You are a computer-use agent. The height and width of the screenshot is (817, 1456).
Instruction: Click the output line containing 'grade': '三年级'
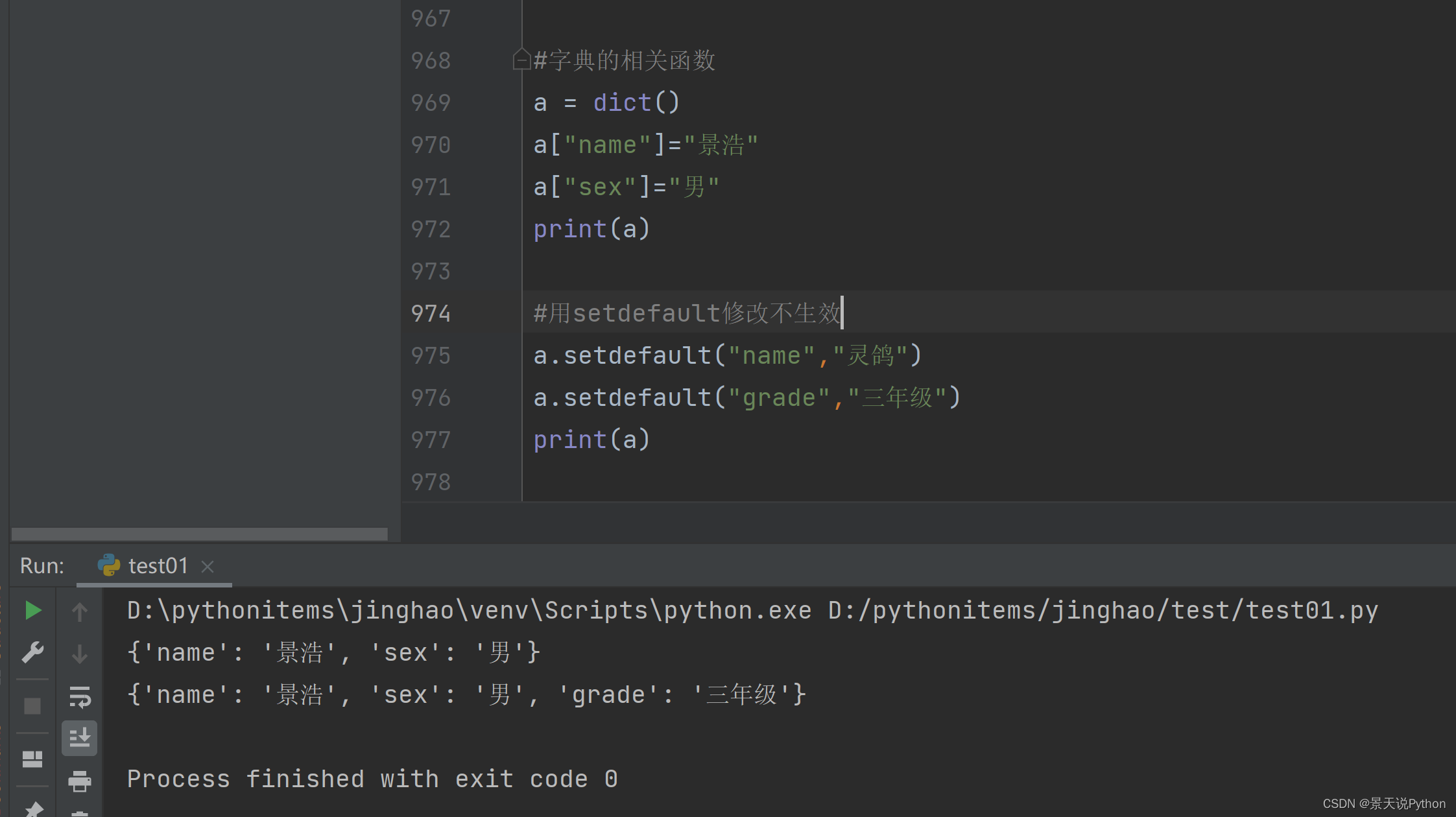467,695
